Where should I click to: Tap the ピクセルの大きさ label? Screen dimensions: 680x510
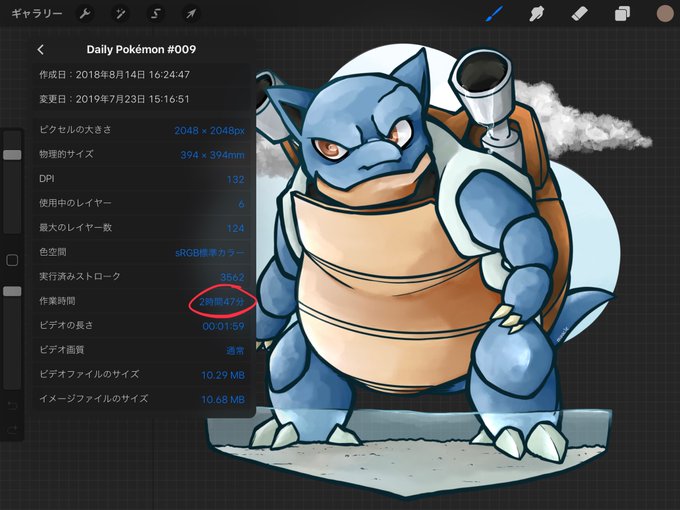click(75, 129)
